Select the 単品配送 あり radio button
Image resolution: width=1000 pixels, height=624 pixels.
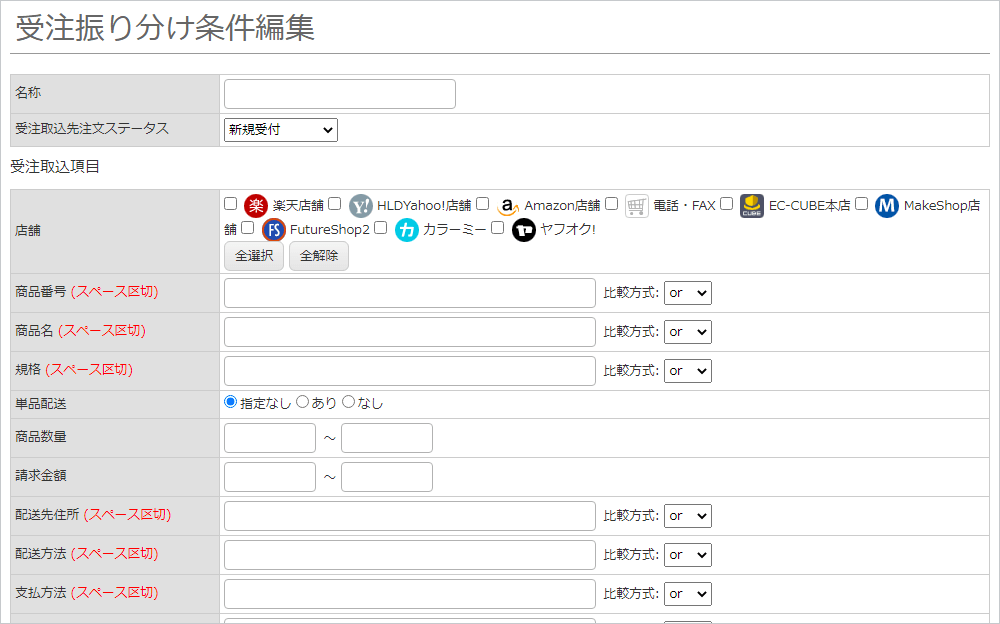coord(303,402)
